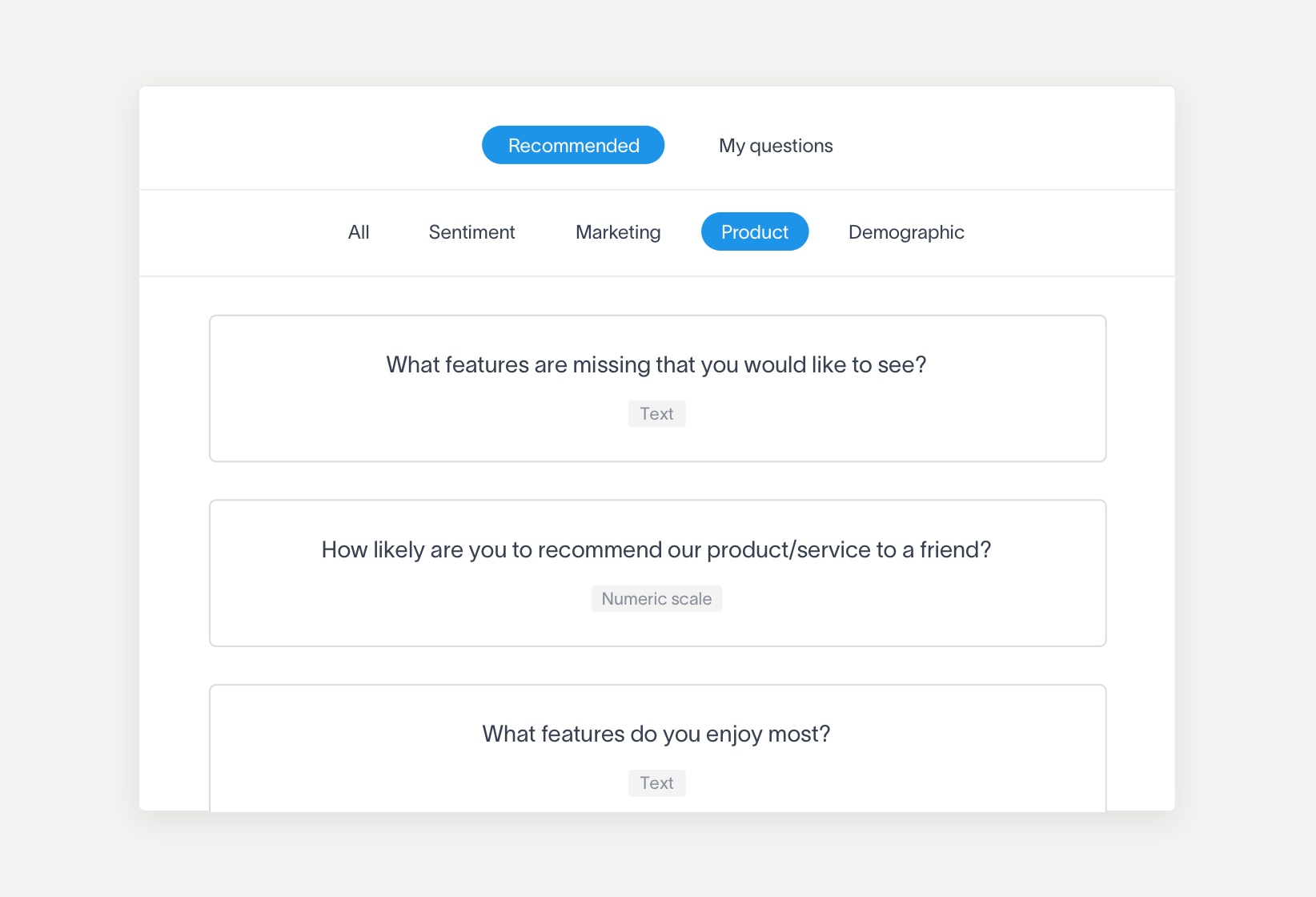Click Text badge under missing features question
The width and height of the screenshot is (1316, 897).
[x=656, y=414]
